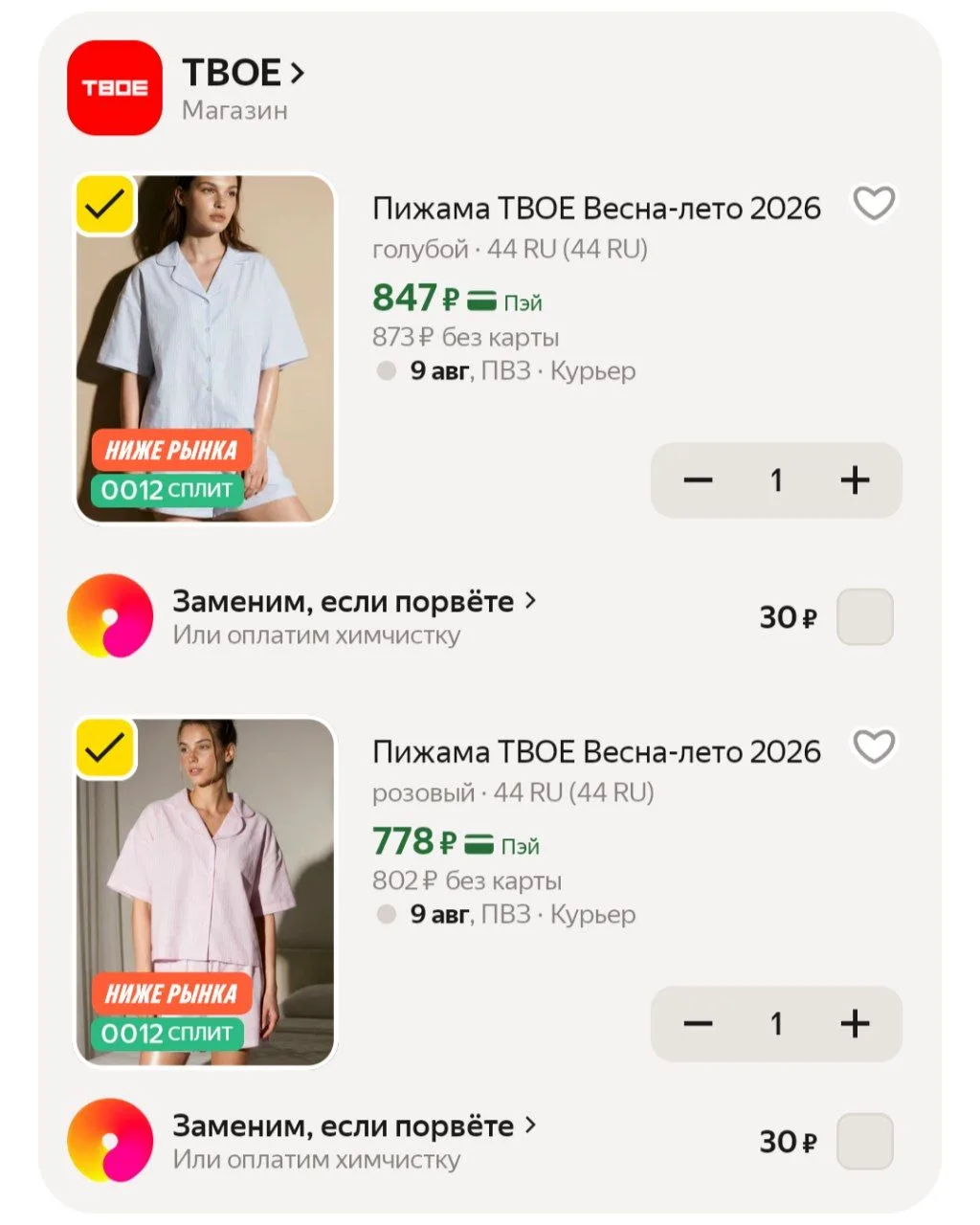The image size is (980, 1225).
Task: Open first "Заменим, если порвёте" details
Action: pyautogui.click(x=354, y=602)
